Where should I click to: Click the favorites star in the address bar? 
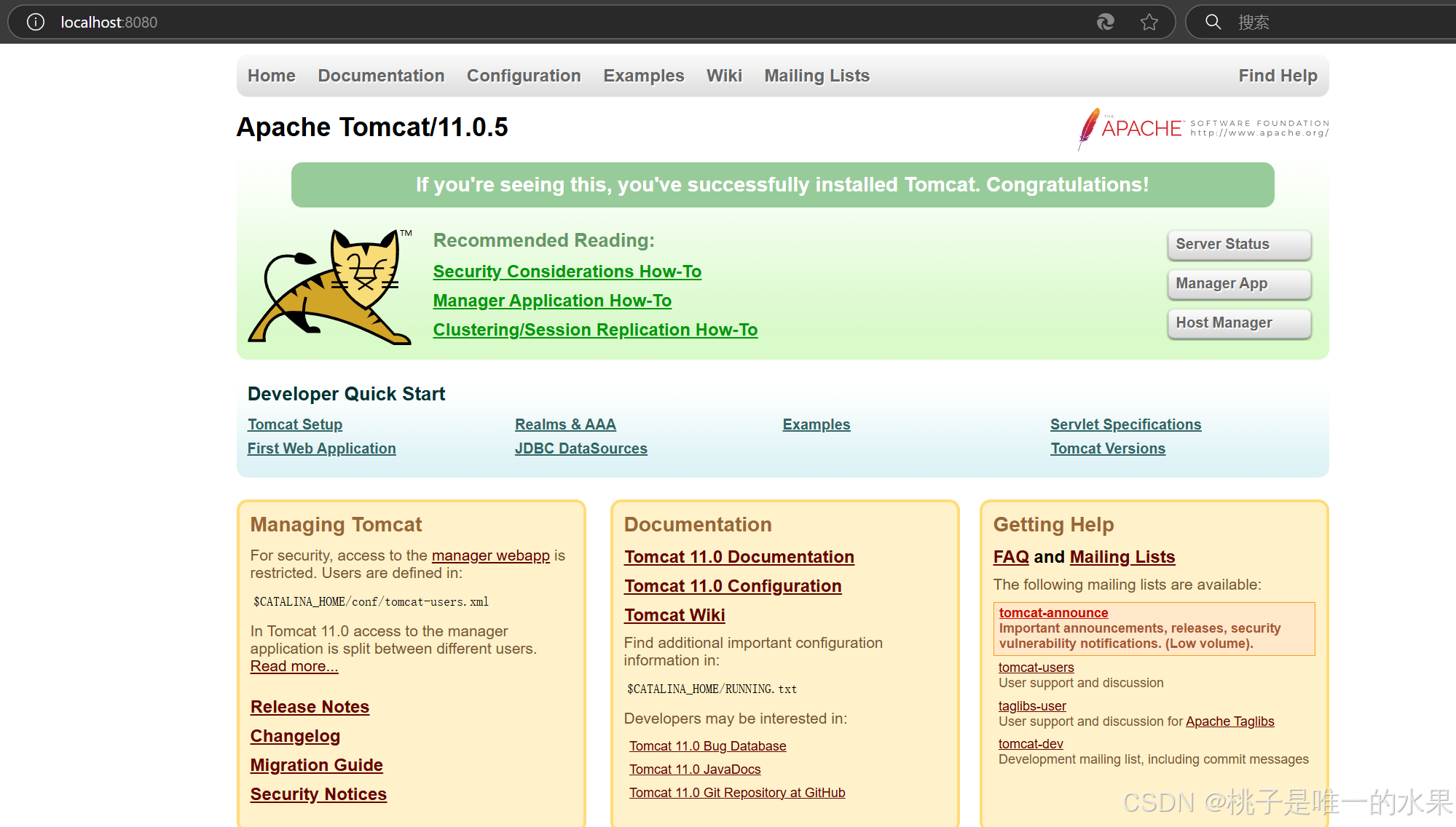(1149, 22)
